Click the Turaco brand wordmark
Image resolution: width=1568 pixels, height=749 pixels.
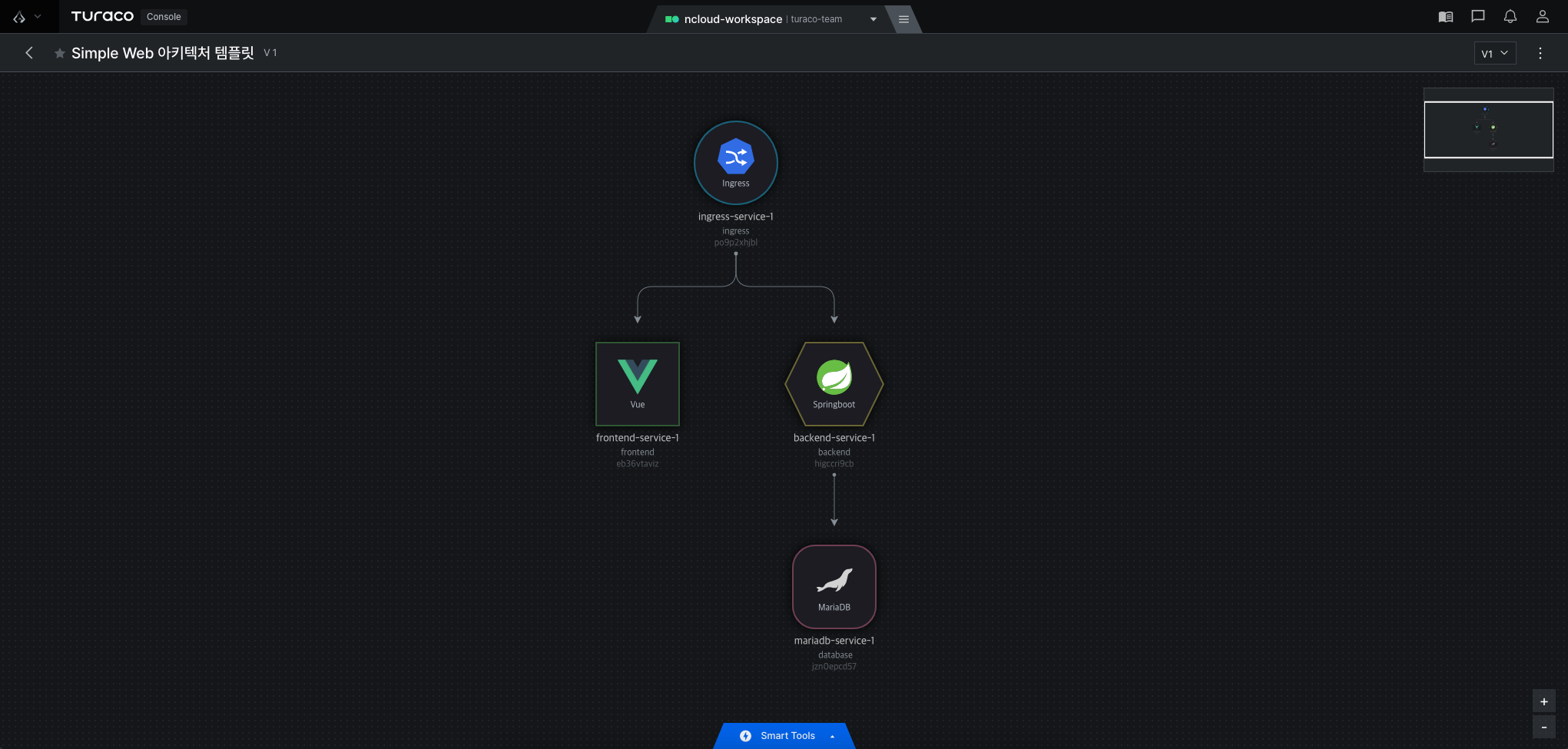(102, 16)
